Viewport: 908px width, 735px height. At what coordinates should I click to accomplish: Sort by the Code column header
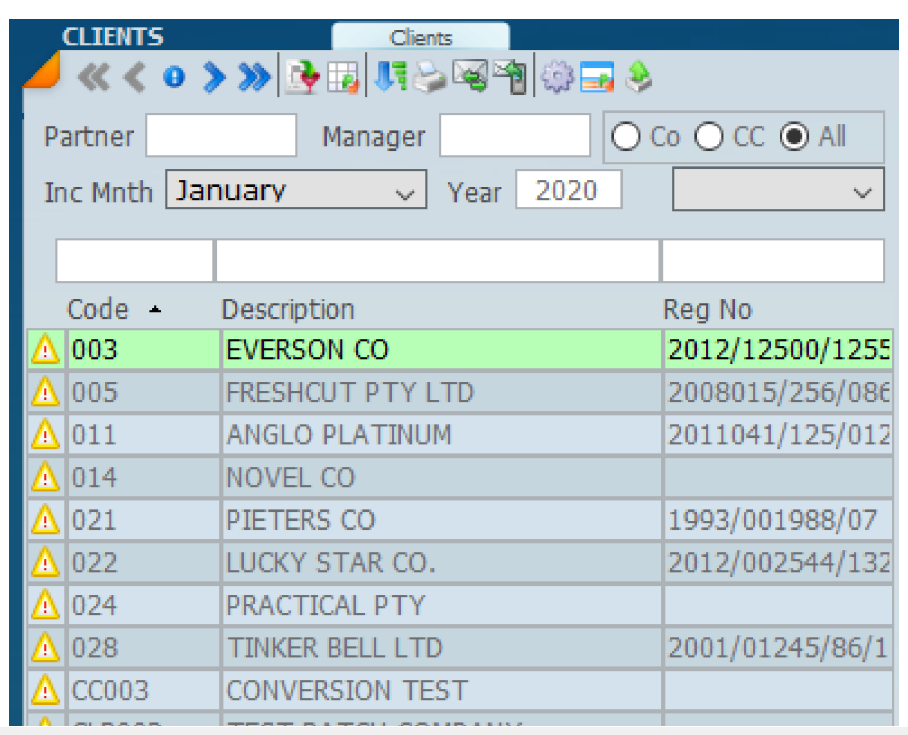point(98,309)
